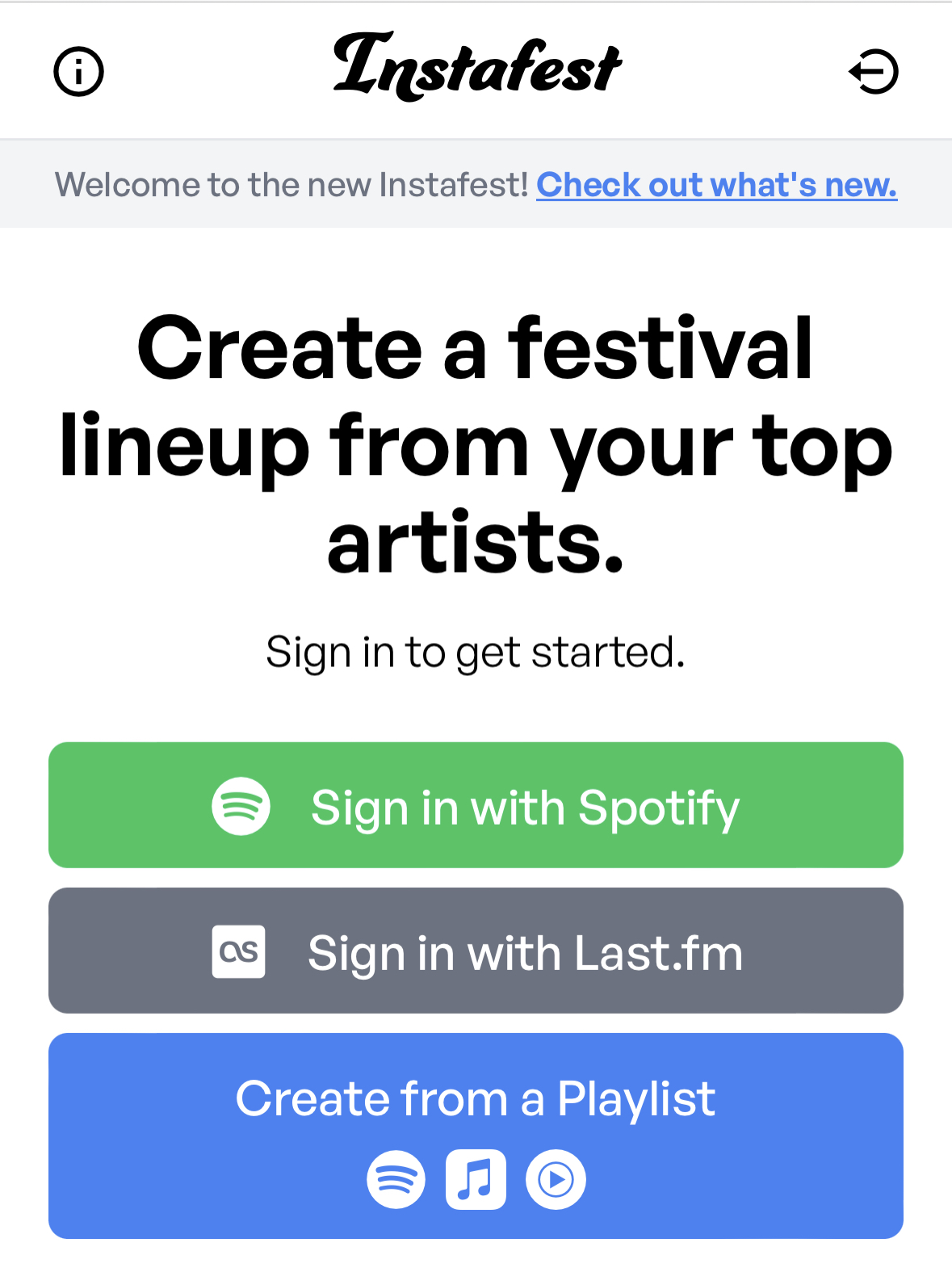Click the word "Instafest!" in the gray banner
The height and width of the screenshot is (1268, 952).
pyautogui.click(x=454, y=185)
